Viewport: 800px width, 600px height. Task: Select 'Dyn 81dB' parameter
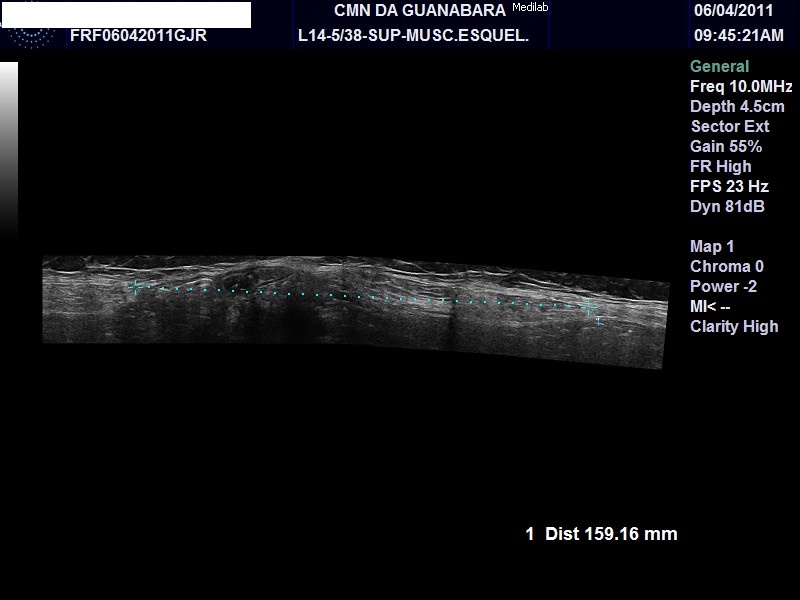click(727, 206)
